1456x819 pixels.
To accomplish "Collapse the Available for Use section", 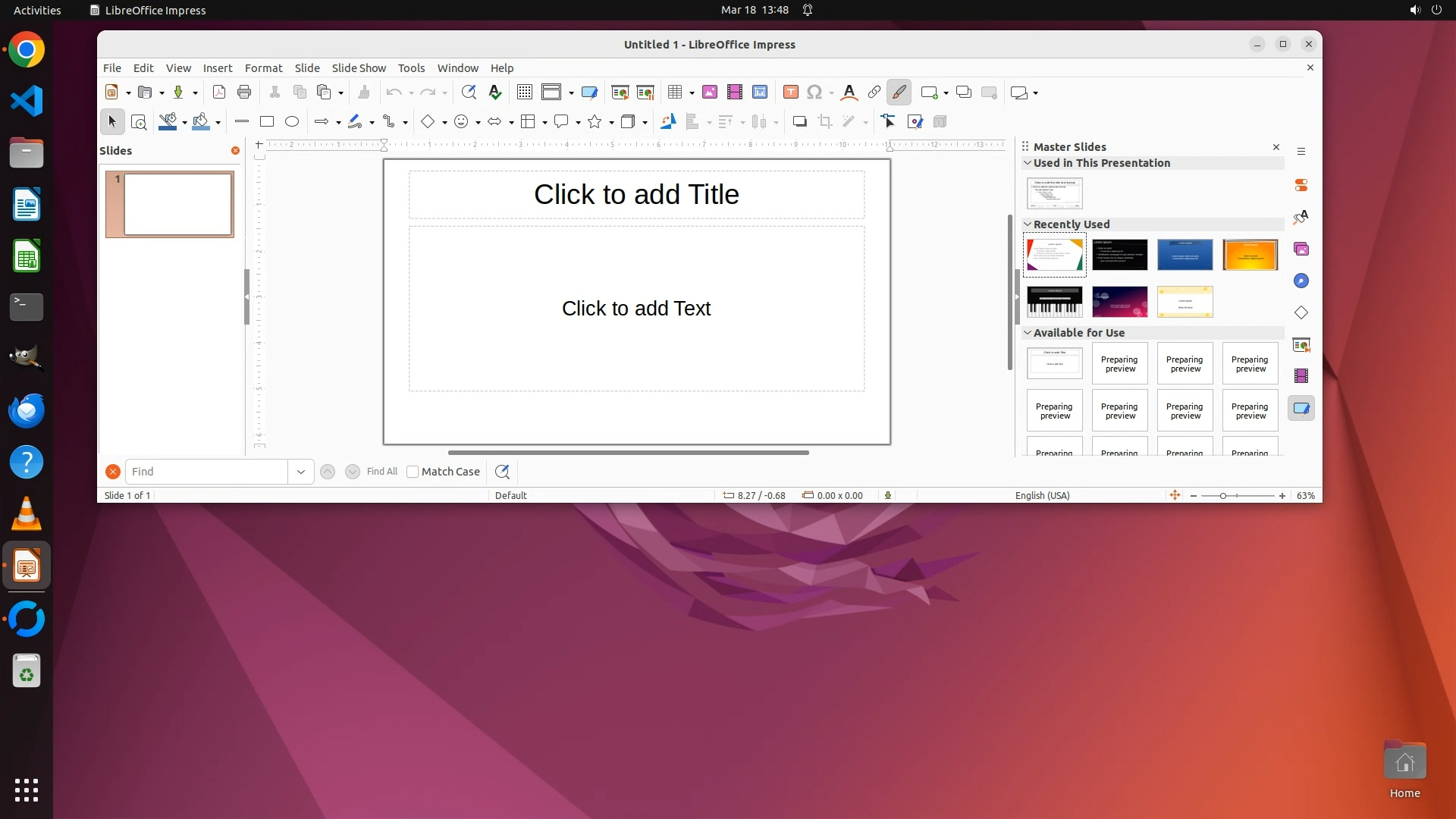I will click(1028, 333).
